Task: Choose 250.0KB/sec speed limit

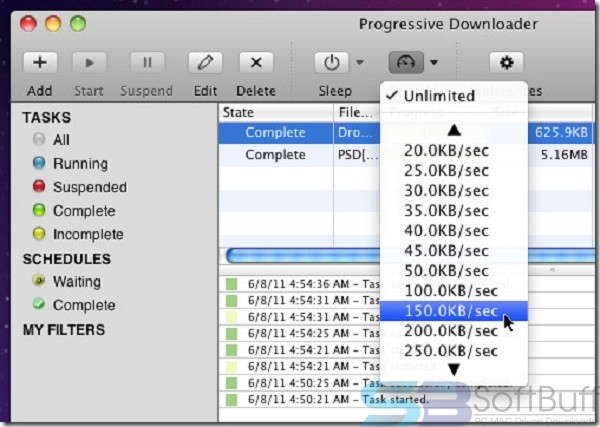Action: [x=454, y=351]
